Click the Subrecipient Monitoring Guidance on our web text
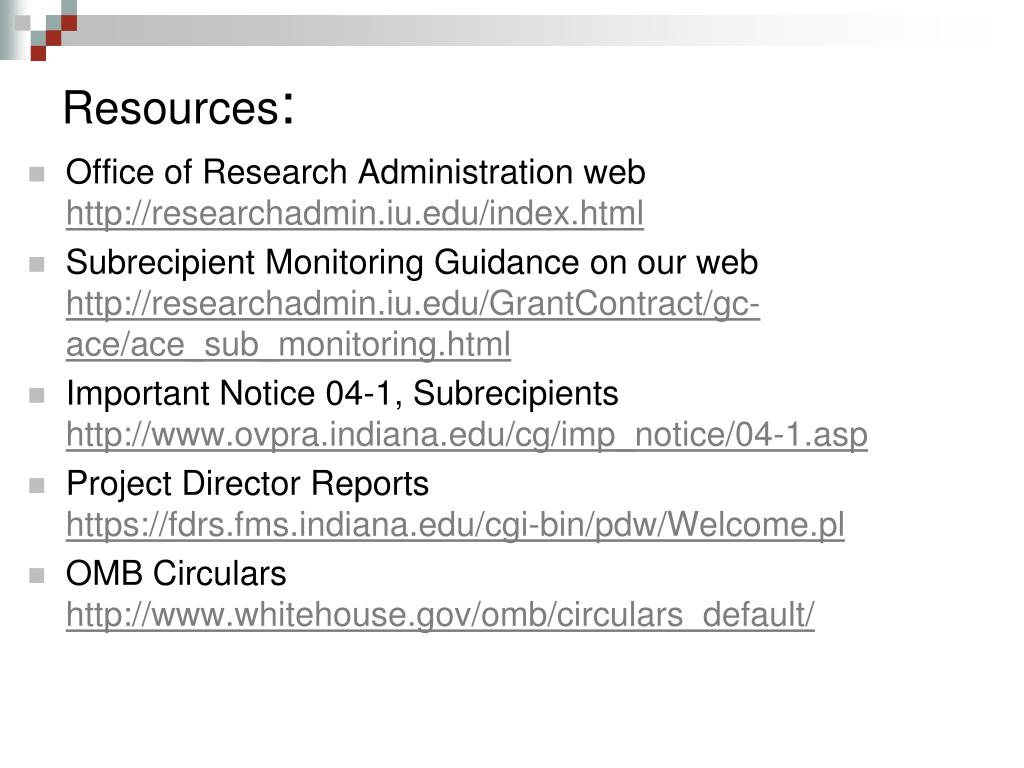Viewport: 1024px width, 768px height. [x=411, y=263]
